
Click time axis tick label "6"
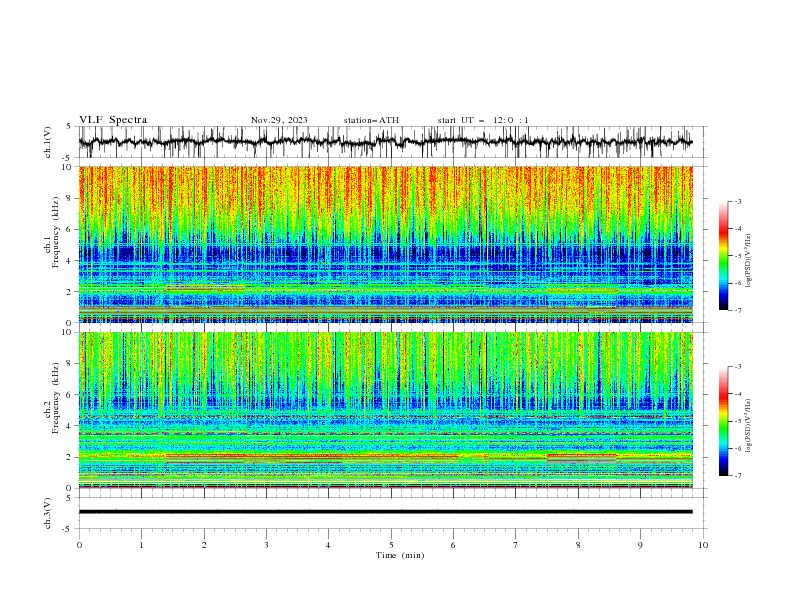[x=453, y=545]
